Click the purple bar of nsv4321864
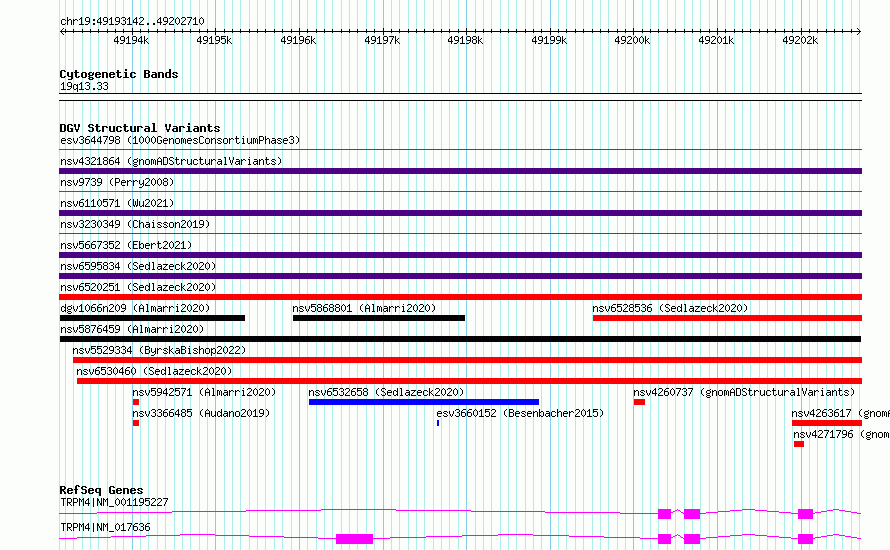 (460, 171)
